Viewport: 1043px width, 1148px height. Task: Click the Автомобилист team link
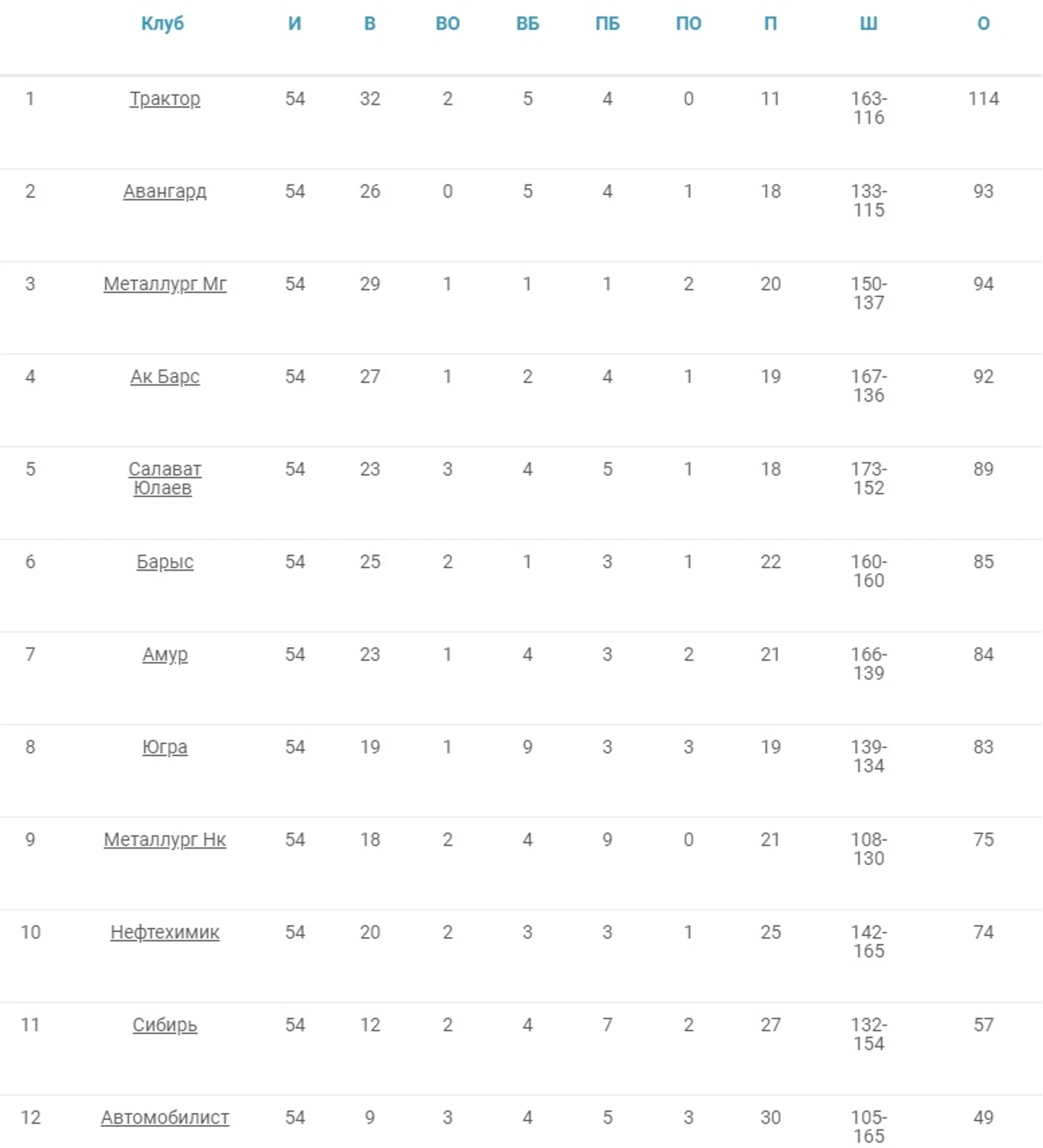coord(164,1117)
